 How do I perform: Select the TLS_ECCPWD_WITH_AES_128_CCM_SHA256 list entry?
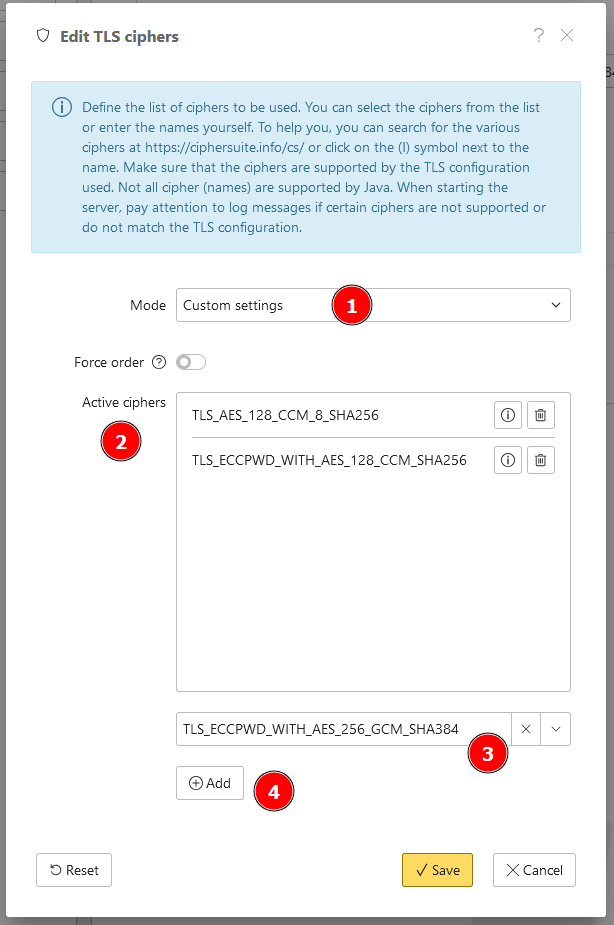pyautogui.click(x=329, y=460)
